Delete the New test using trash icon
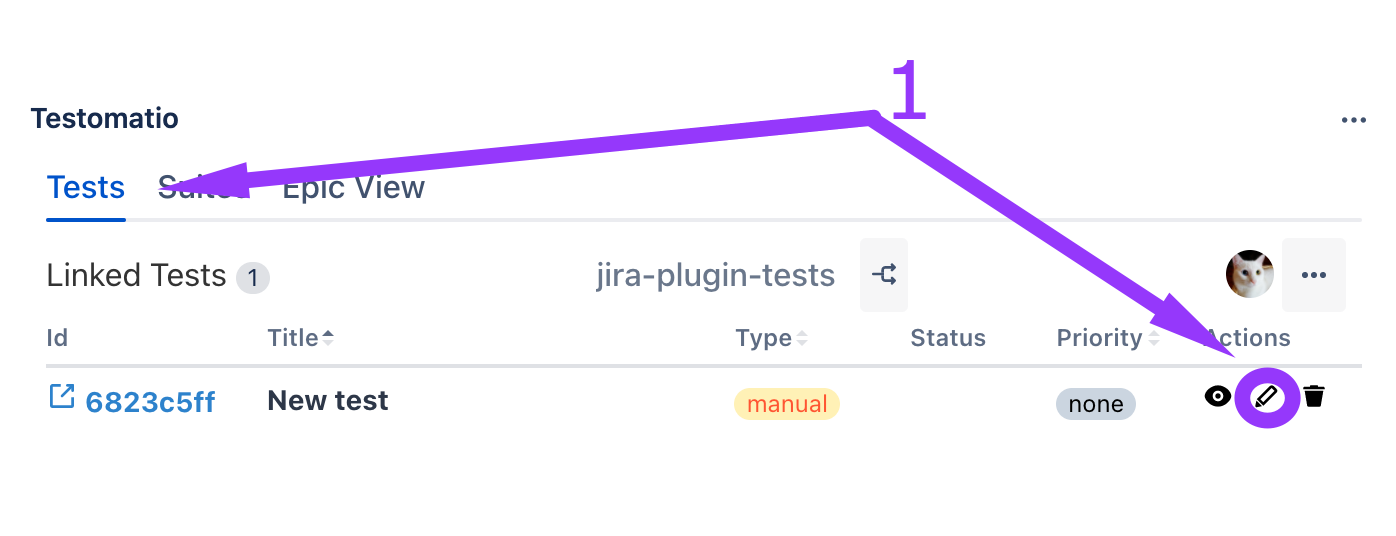 [1314, 397]
